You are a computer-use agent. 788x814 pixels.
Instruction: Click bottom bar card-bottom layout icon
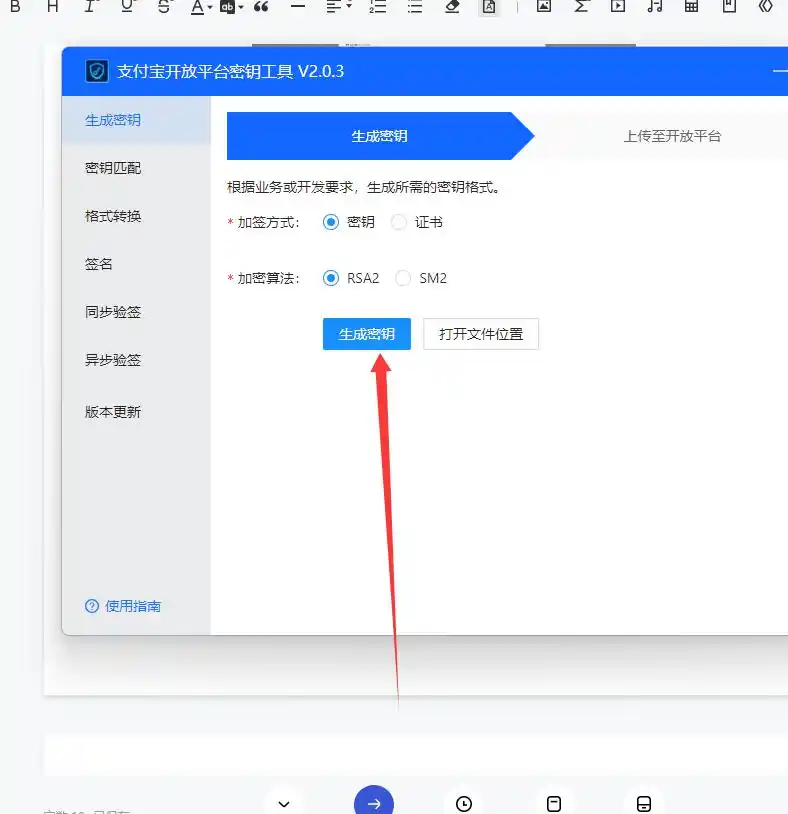(644, 804)
